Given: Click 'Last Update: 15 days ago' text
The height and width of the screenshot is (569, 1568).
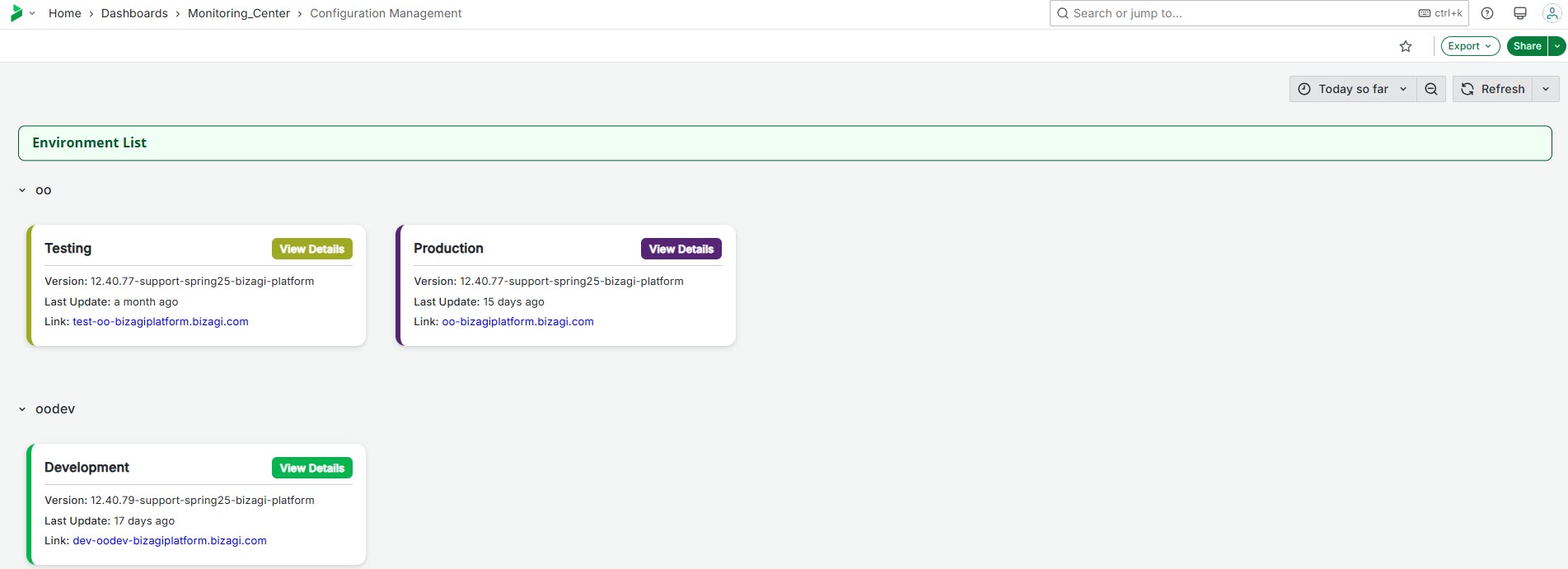Looking at the screenshot, I should pos(479,302).
